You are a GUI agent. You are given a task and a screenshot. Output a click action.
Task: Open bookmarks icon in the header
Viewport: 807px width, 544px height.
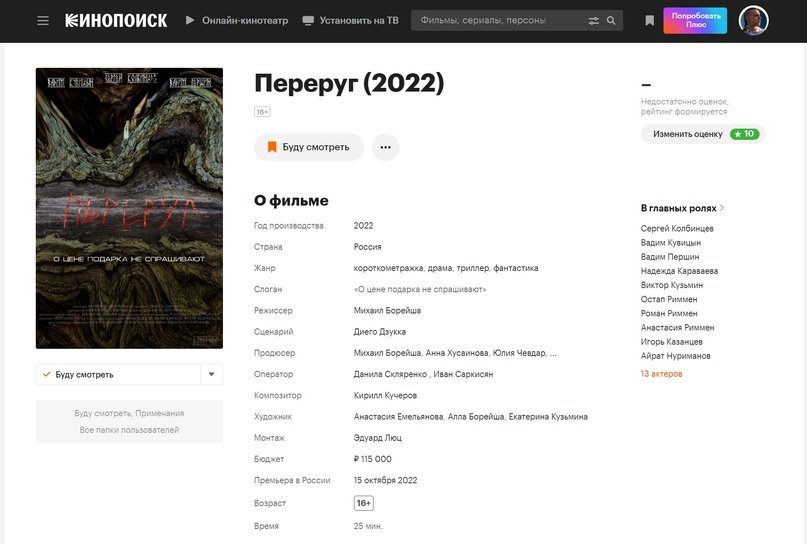(x=650, y=21)
